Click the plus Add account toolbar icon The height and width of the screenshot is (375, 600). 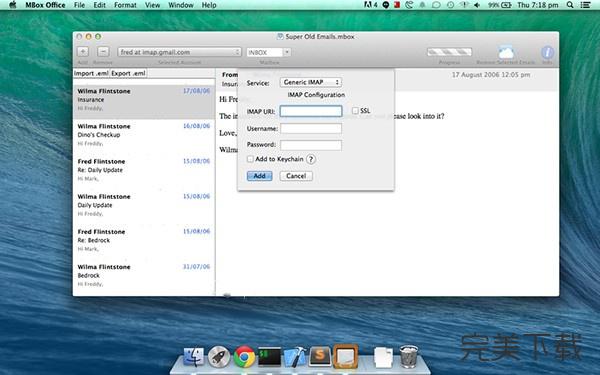(83, 52)
